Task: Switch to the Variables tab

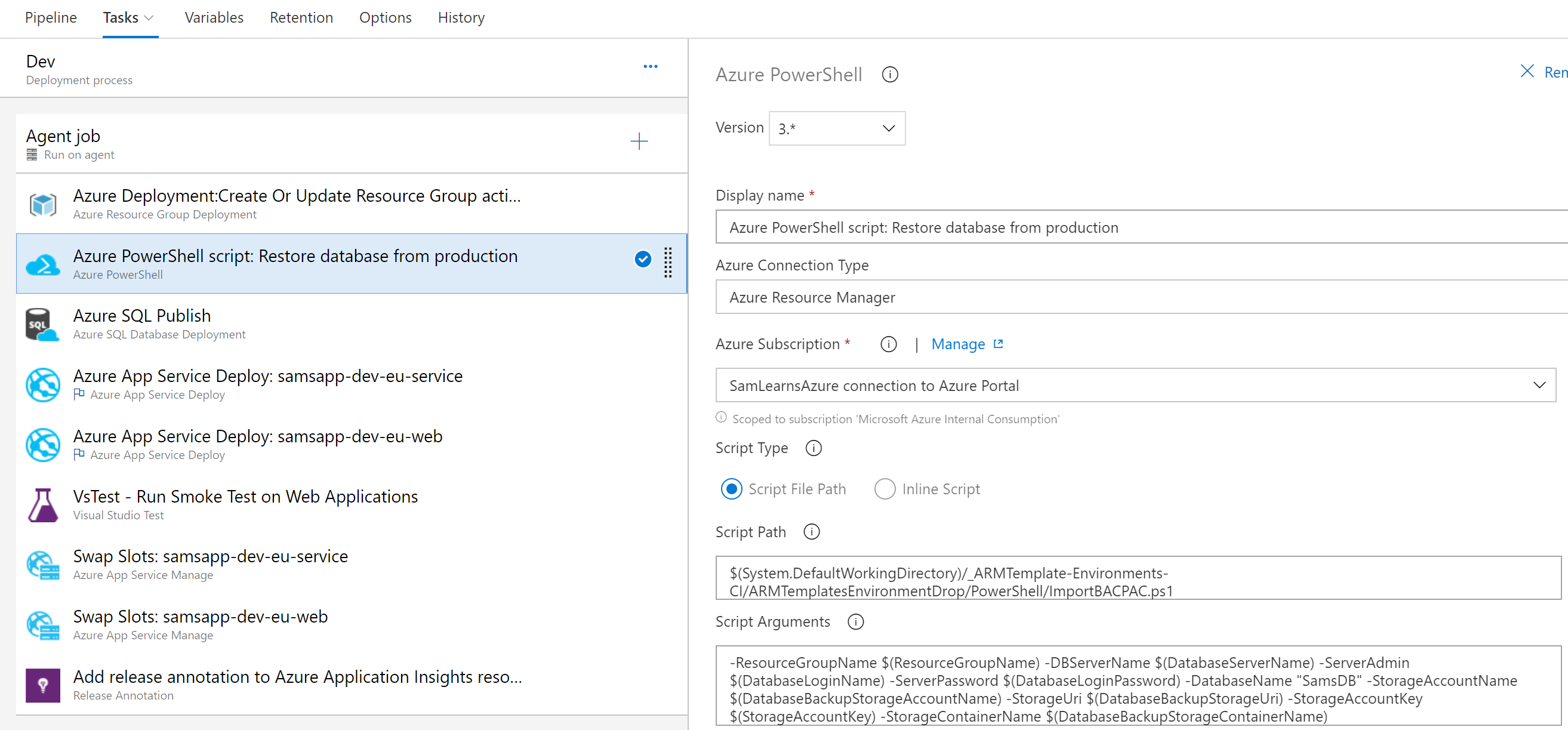Action: 214,18
